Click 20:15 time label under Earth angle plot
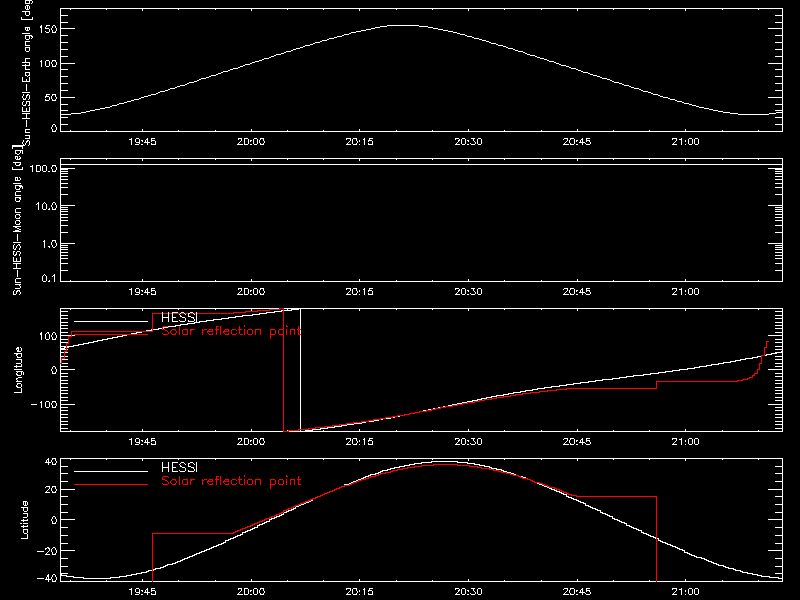800x600 pixels. tap(360, 141)
